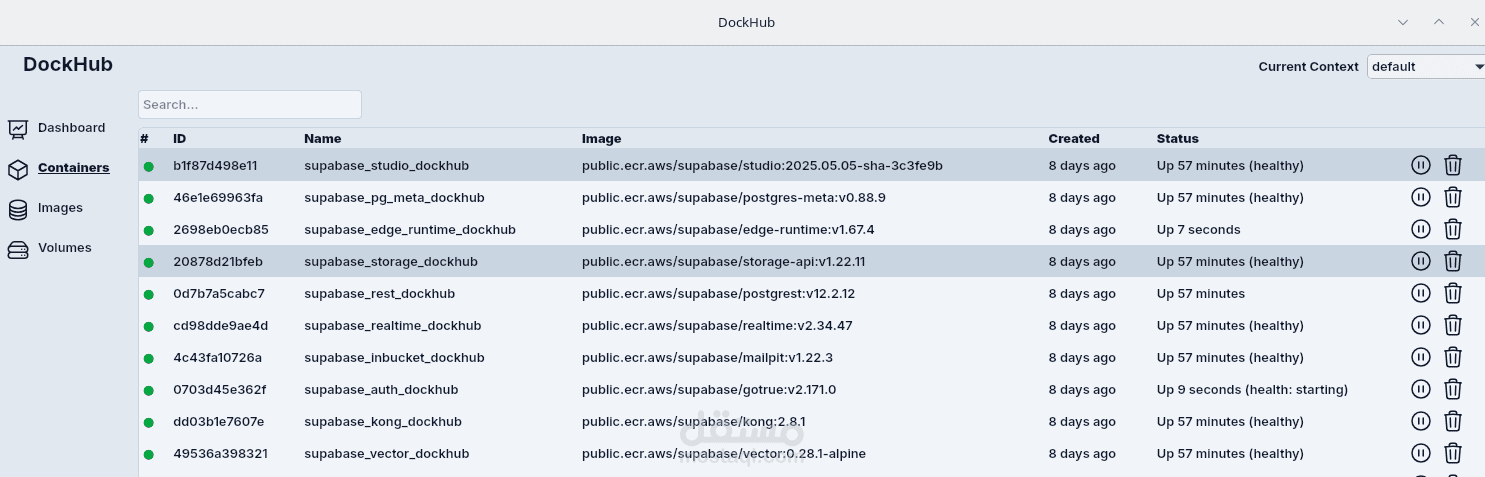Sort by the ID column header
This screenshot has width=1485, height=477.
[180, 139]
